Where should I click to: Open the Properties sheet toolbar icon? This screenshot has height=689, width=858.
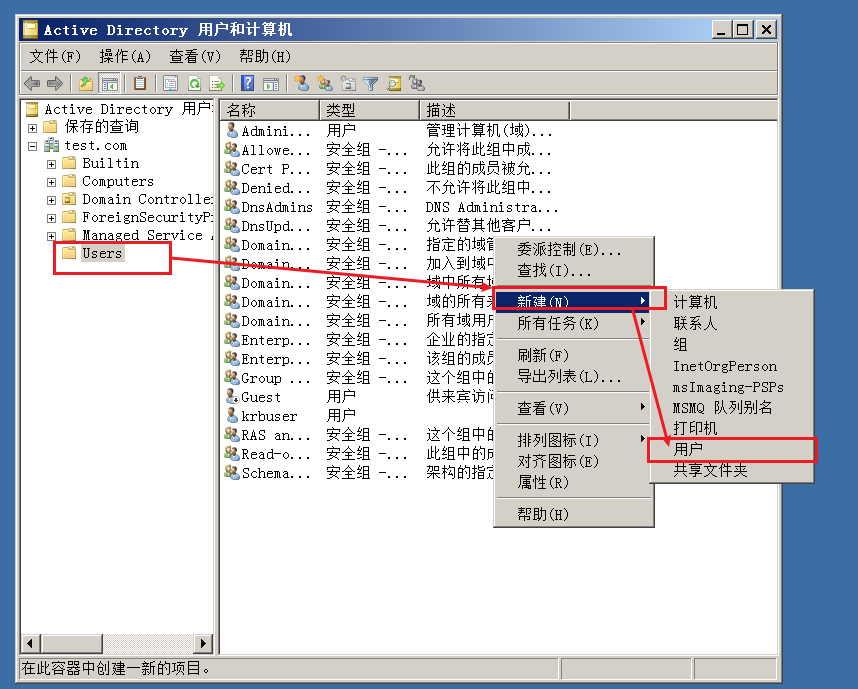pos(171,84)
